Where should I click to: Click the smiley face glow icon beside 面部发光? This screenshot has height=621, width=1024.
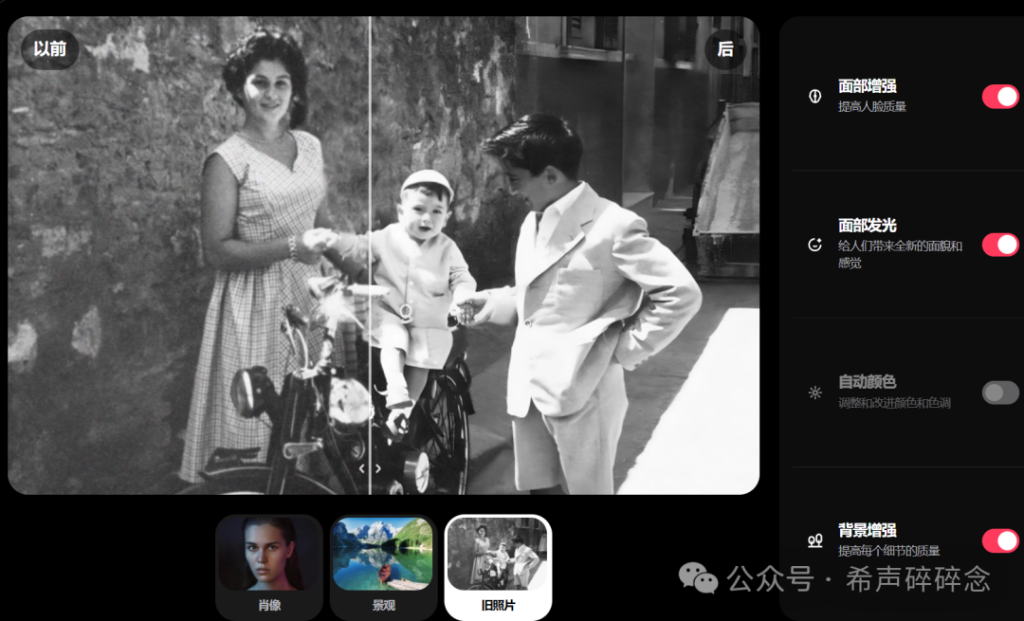click(815, 245)
